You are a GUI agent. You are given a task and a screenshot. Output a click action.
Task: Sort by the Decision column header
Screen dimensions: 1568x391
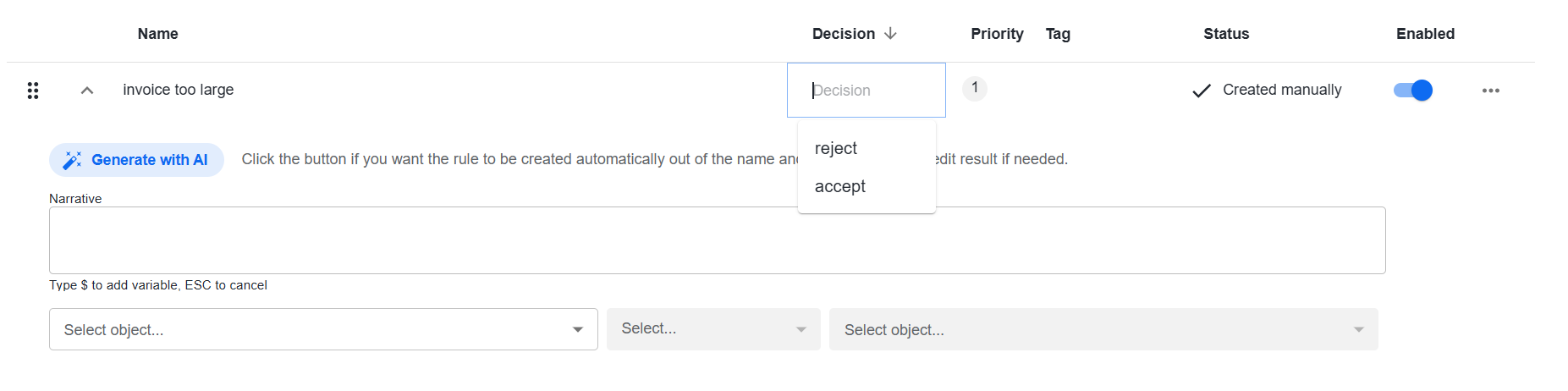click(844, 34)
